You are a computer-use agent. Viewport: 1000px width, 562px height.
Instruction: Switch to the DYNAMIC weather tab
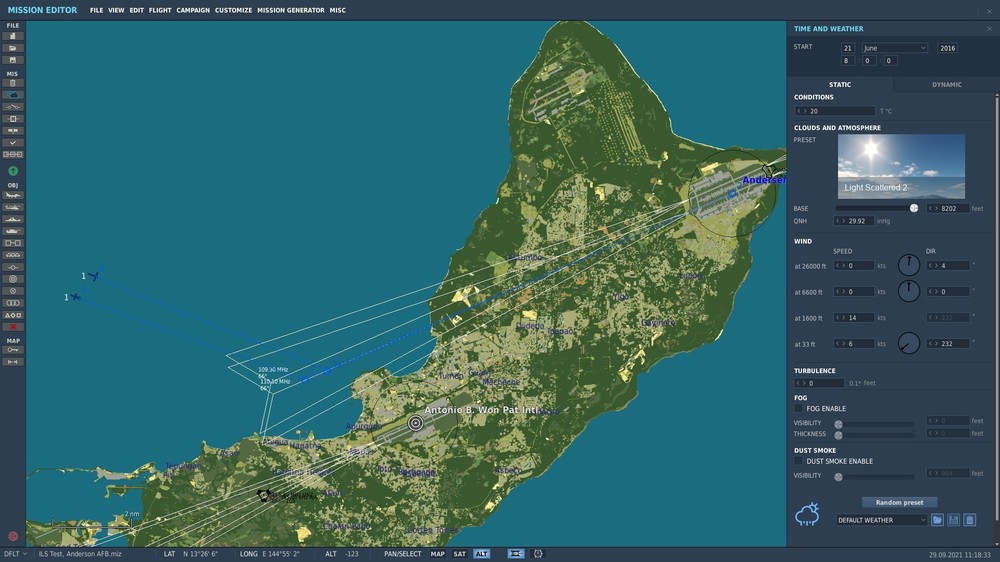pyautogui.click(x=946, y=84)
